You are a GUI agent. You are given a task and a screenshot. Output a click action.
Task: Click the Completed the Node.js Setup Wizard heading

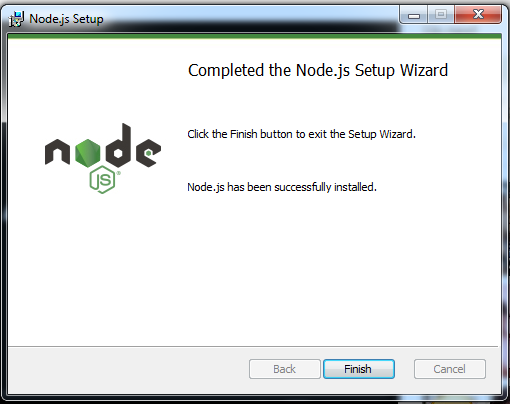tap(318, 70)
